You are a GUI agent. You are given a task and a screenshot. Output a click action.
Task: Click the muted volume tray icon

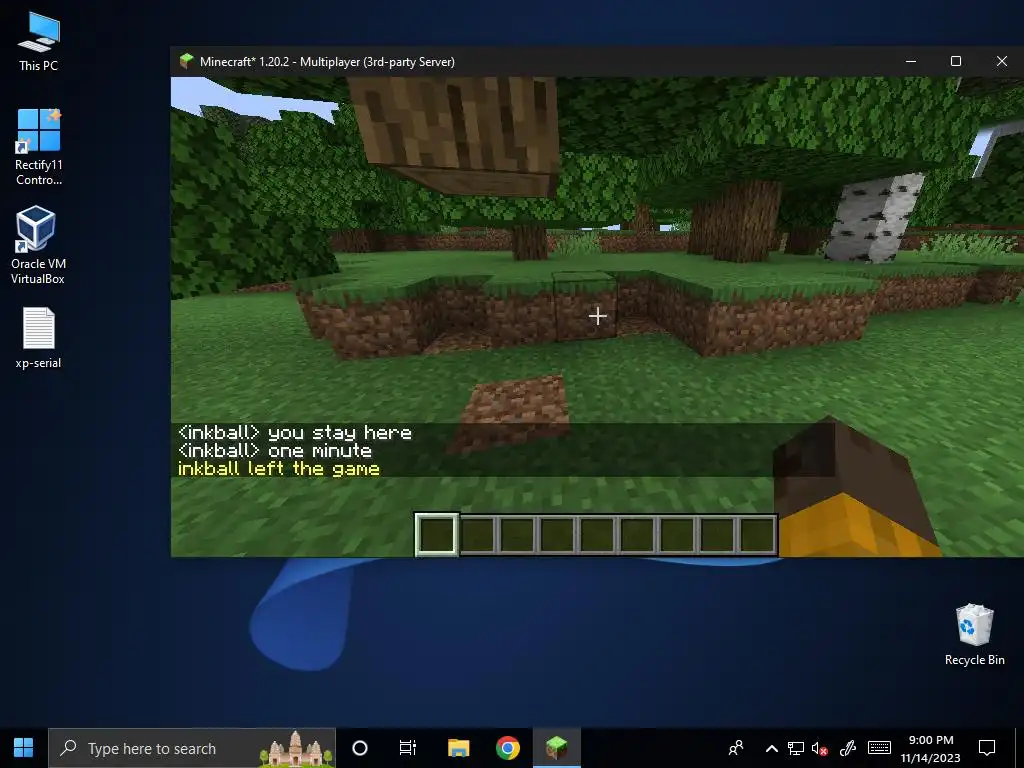pos(820,748)
